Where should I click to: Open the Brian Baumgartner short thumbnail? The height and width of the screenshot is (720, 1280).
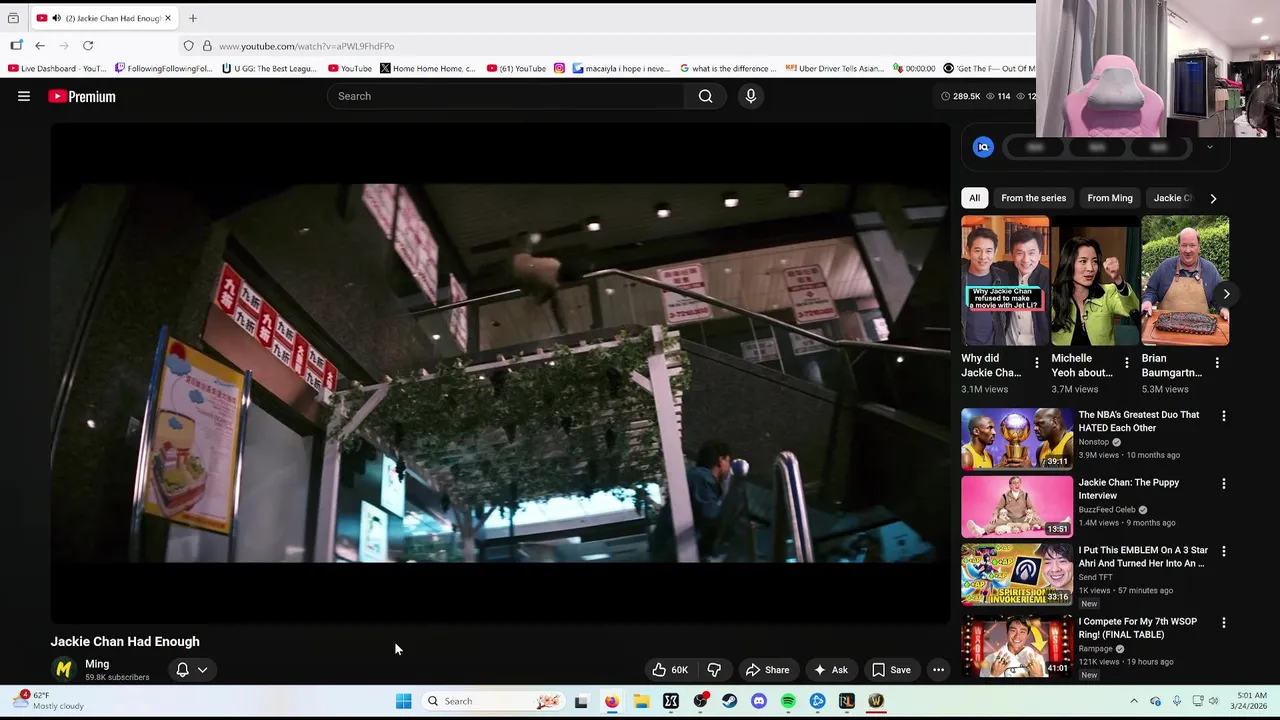[1185, 281]
